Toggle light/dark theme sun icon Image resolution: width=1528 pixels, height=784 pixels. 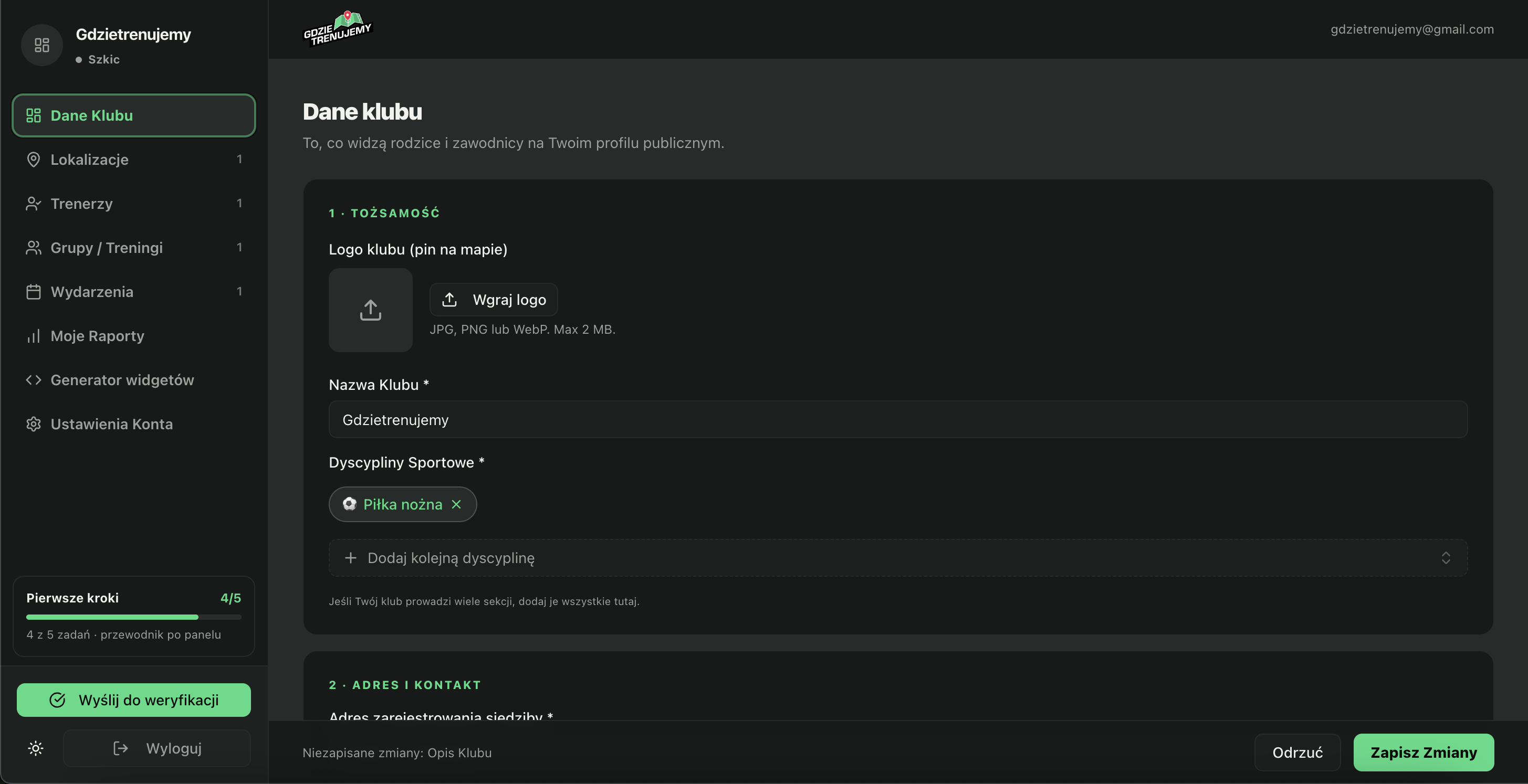pyautogui.click(x=36, y=748)
